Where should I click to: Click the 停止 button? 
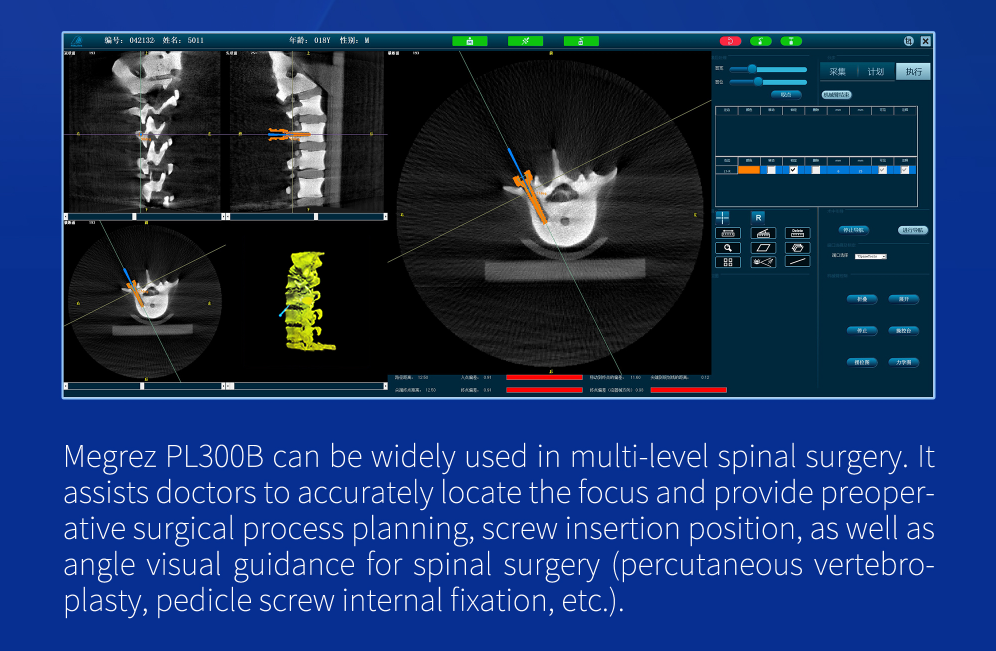pos(862,331)
